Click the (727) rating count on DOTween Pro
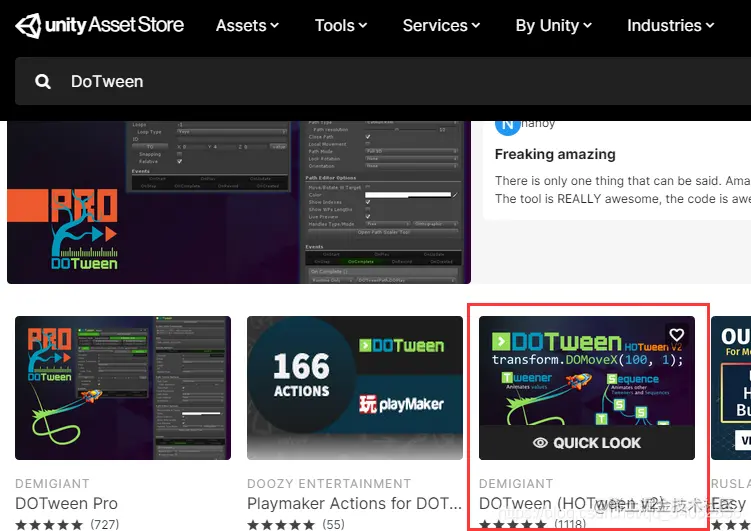 tap(105, 524)
